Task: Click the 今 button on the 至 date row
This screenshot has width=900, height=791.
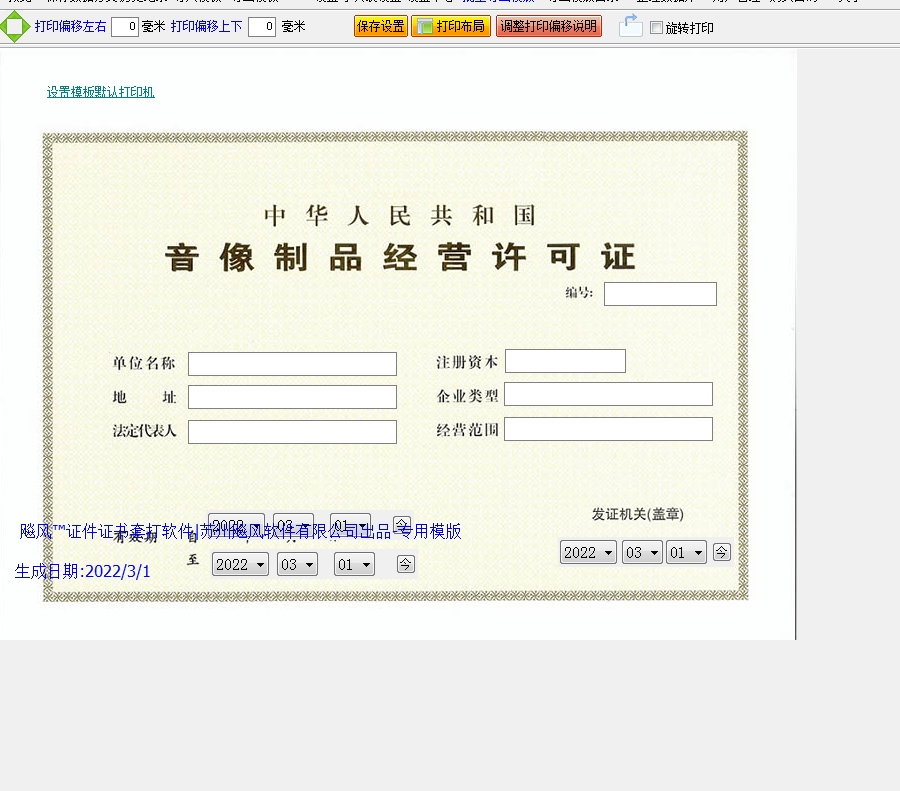Action: click(x=405, y=564)
